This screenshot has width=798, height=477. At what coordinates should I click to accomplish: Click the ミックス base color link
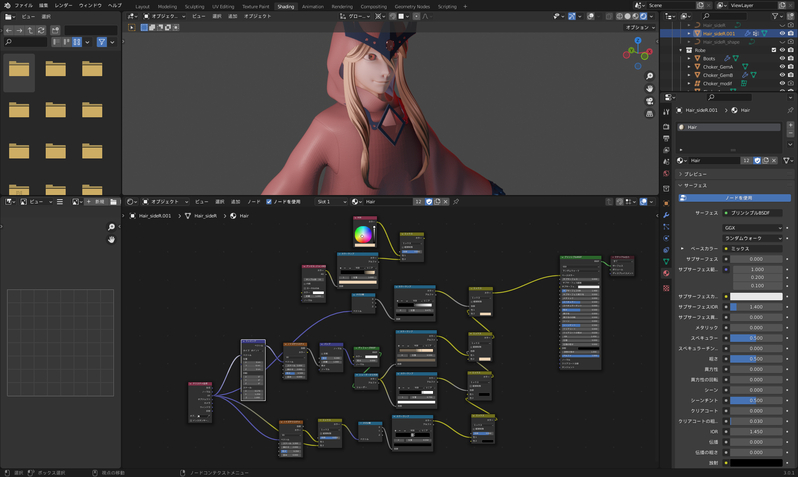click(x=753, y=248)
